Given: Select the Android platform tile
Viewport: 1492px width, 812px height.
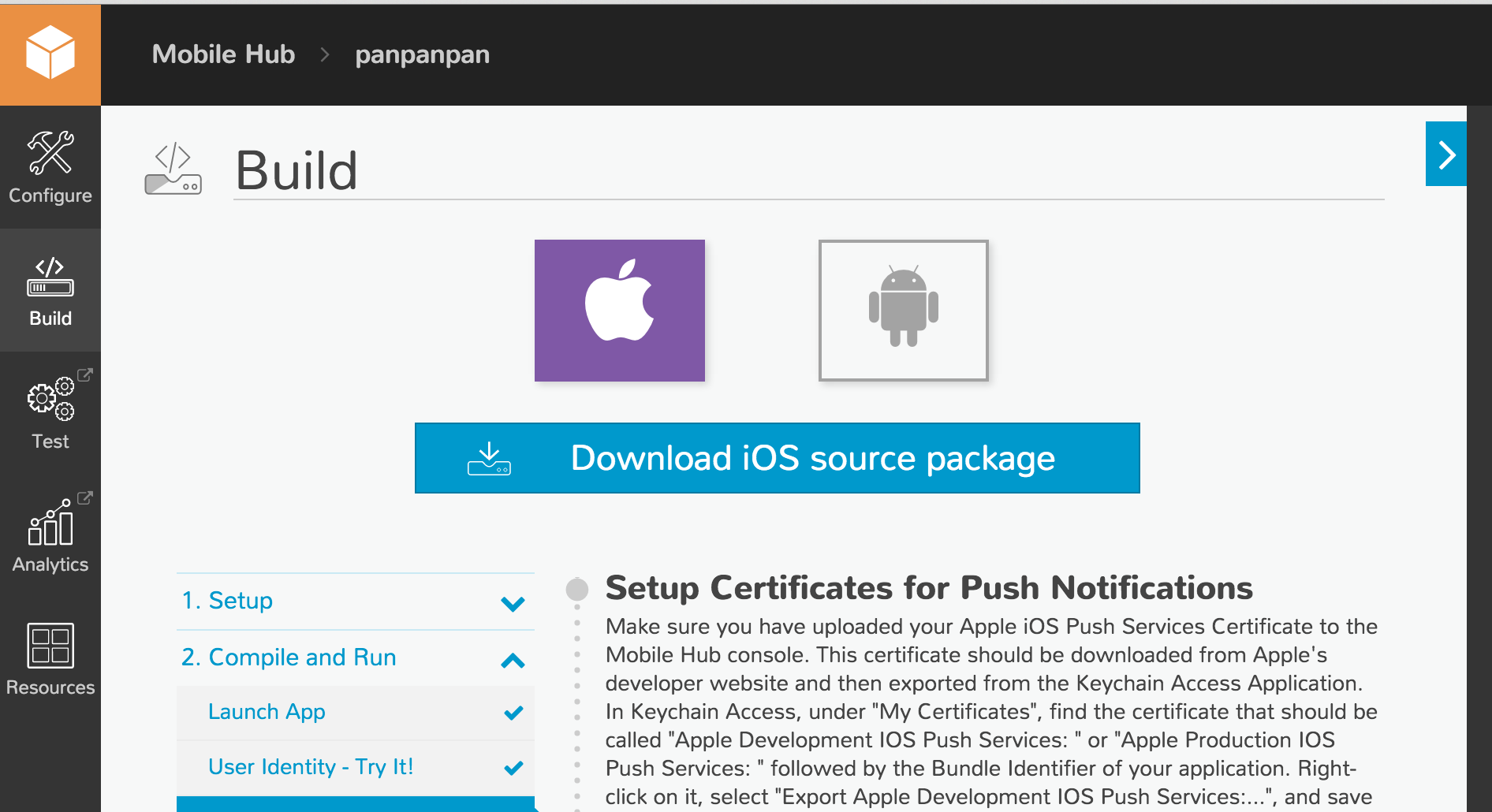Looking at the screenshot, I should click(904, 311).
